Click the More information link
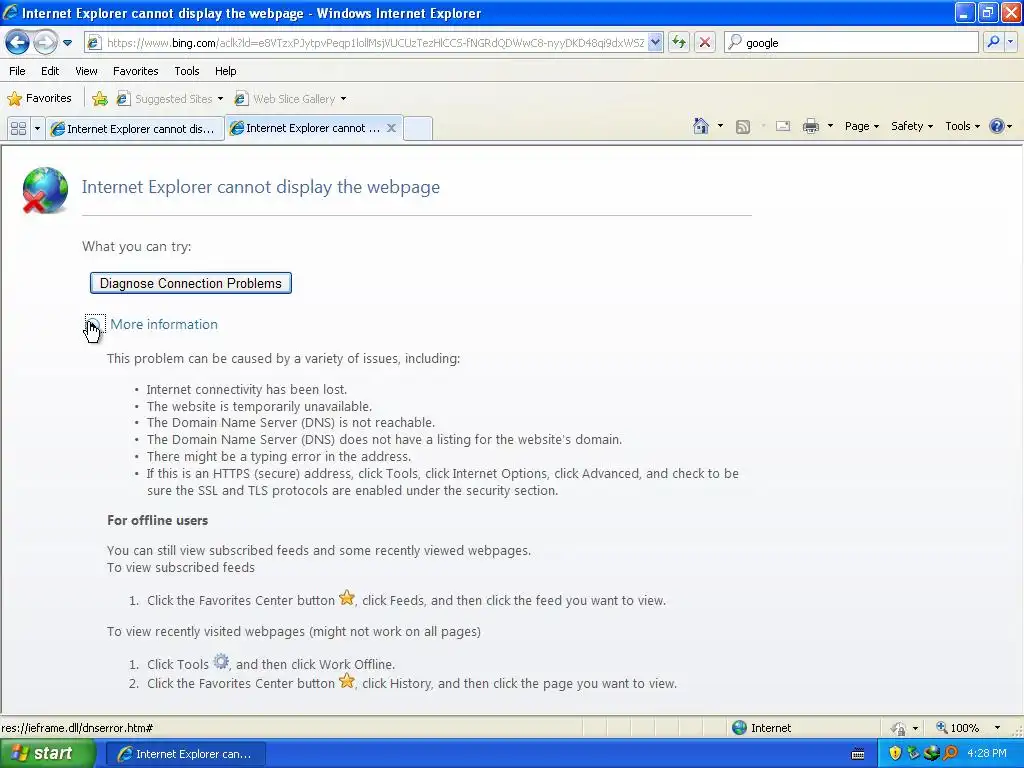 [x=164, y=325]
